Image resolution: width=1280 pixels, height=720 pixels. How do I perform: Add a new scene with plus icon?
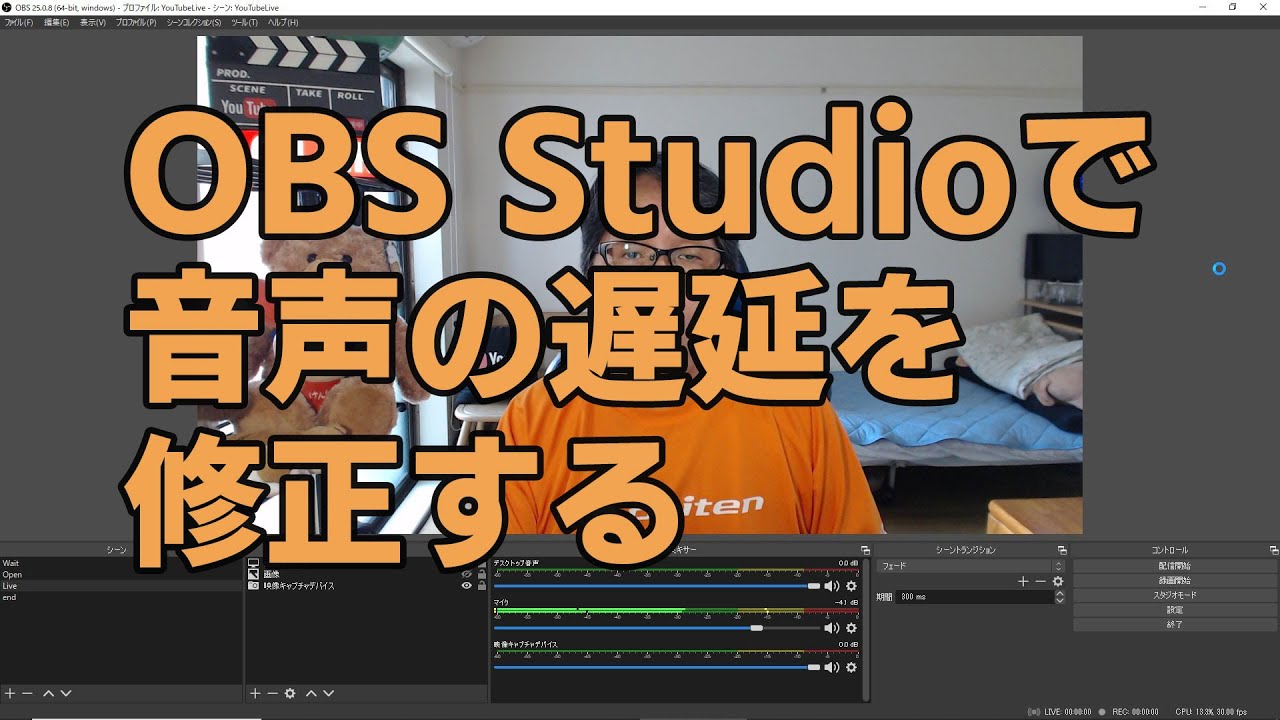pyautogui.click(x=10, y=693)
